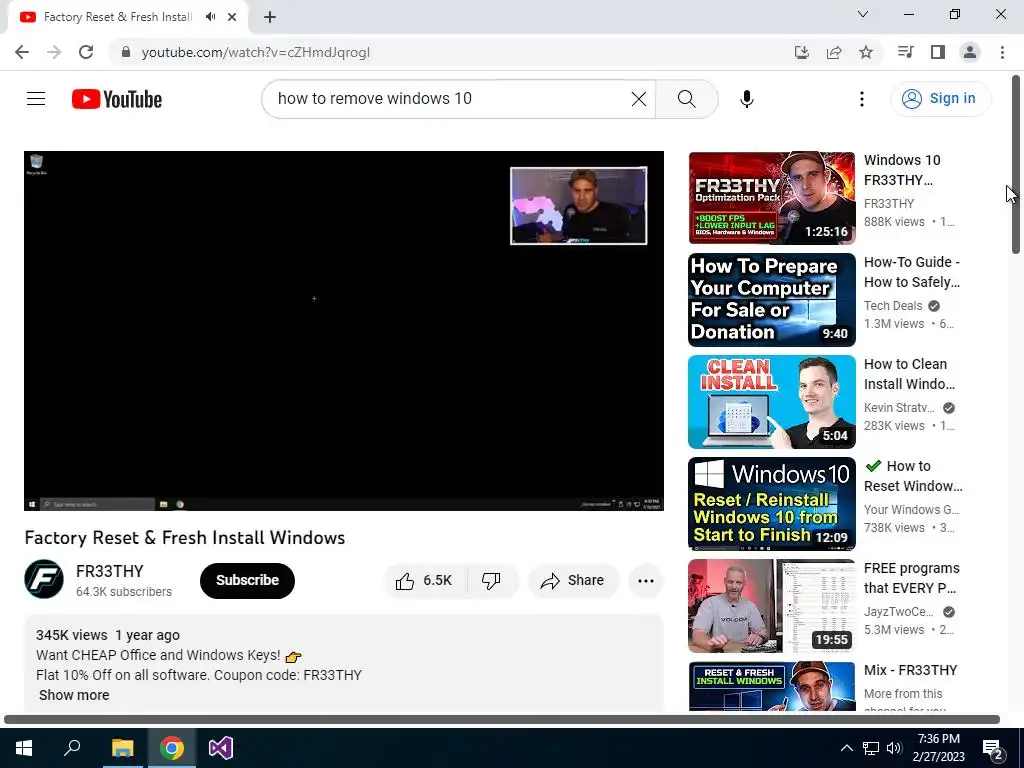
Task: Open Windows Start menu
Action: click(x=24, y=748)
